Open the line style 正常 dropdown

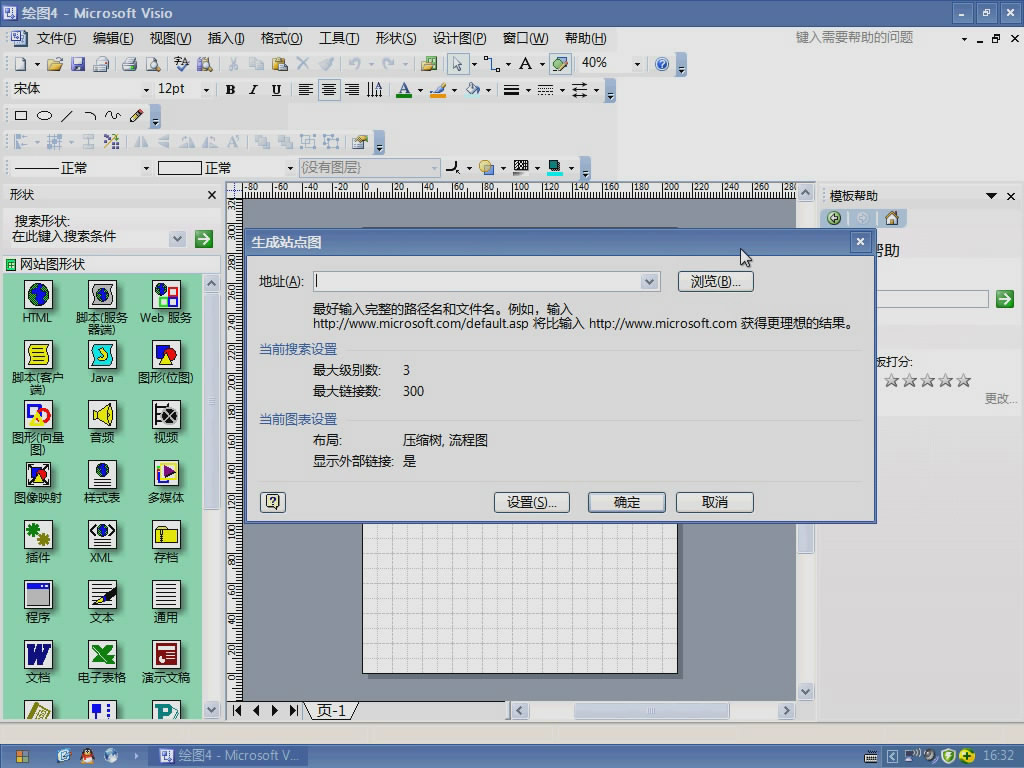[x=146, y=168]
